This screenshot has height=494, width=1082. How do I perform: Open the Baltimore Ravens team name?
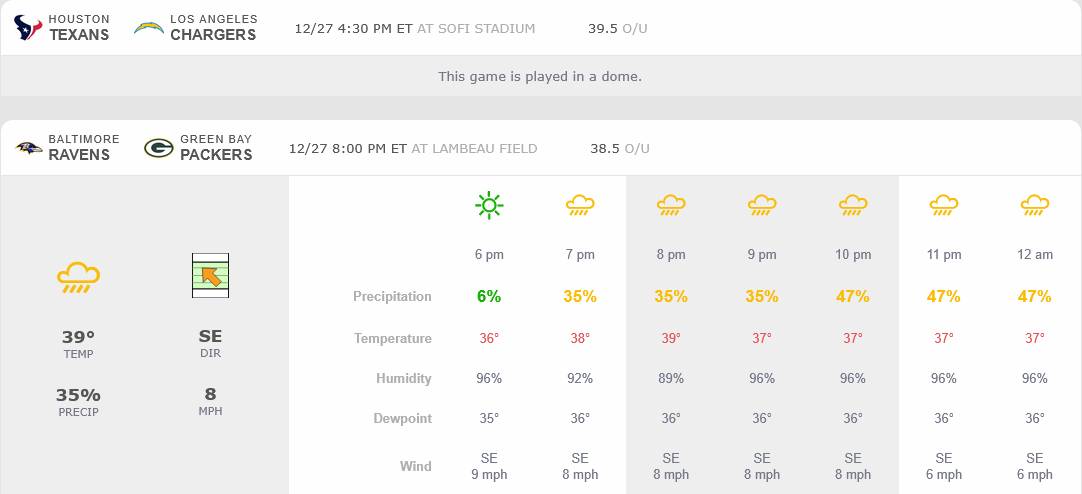[83, 148]
